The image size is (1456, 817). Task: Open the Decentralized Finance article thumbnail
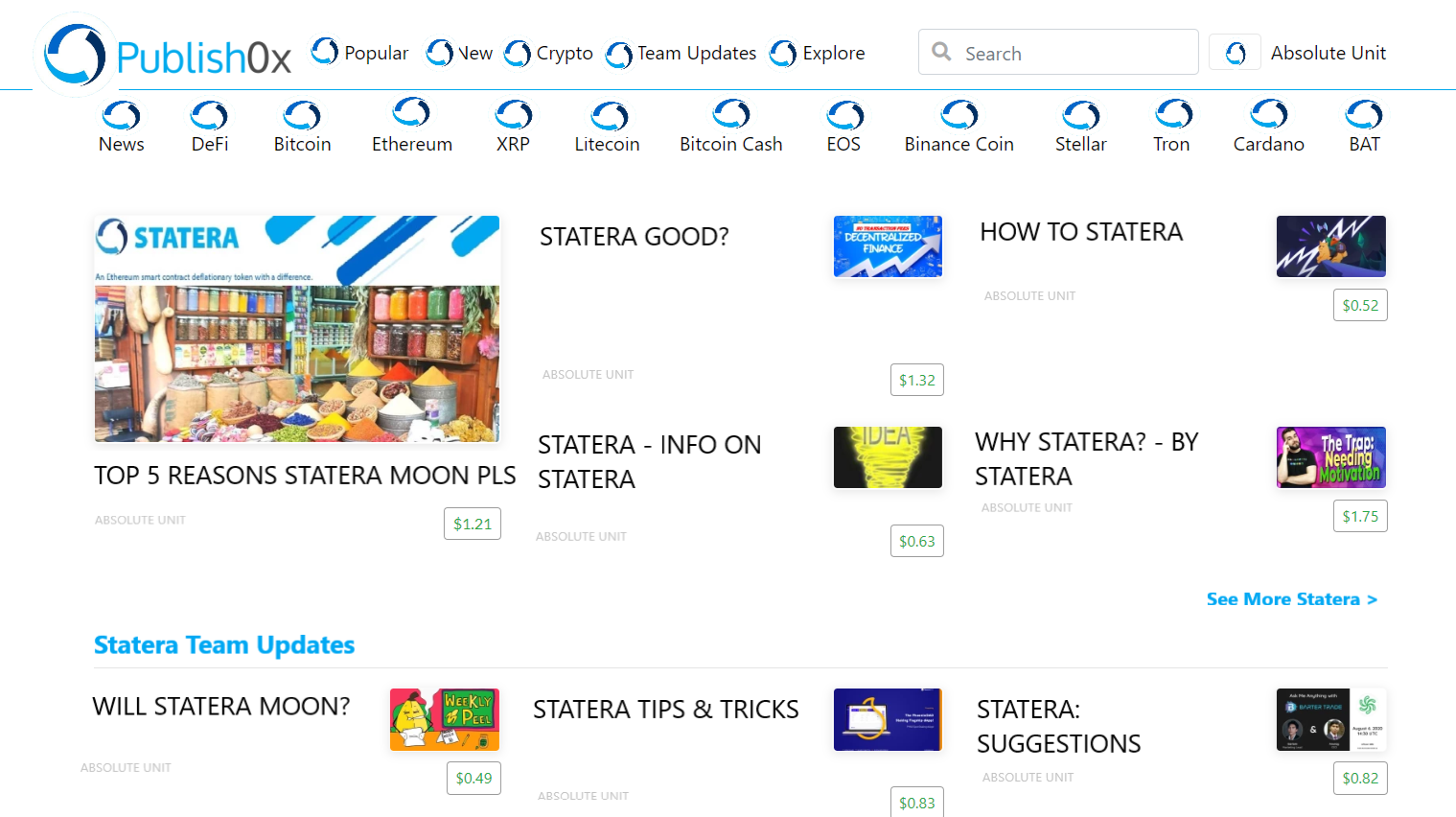(x=888, y=246)
